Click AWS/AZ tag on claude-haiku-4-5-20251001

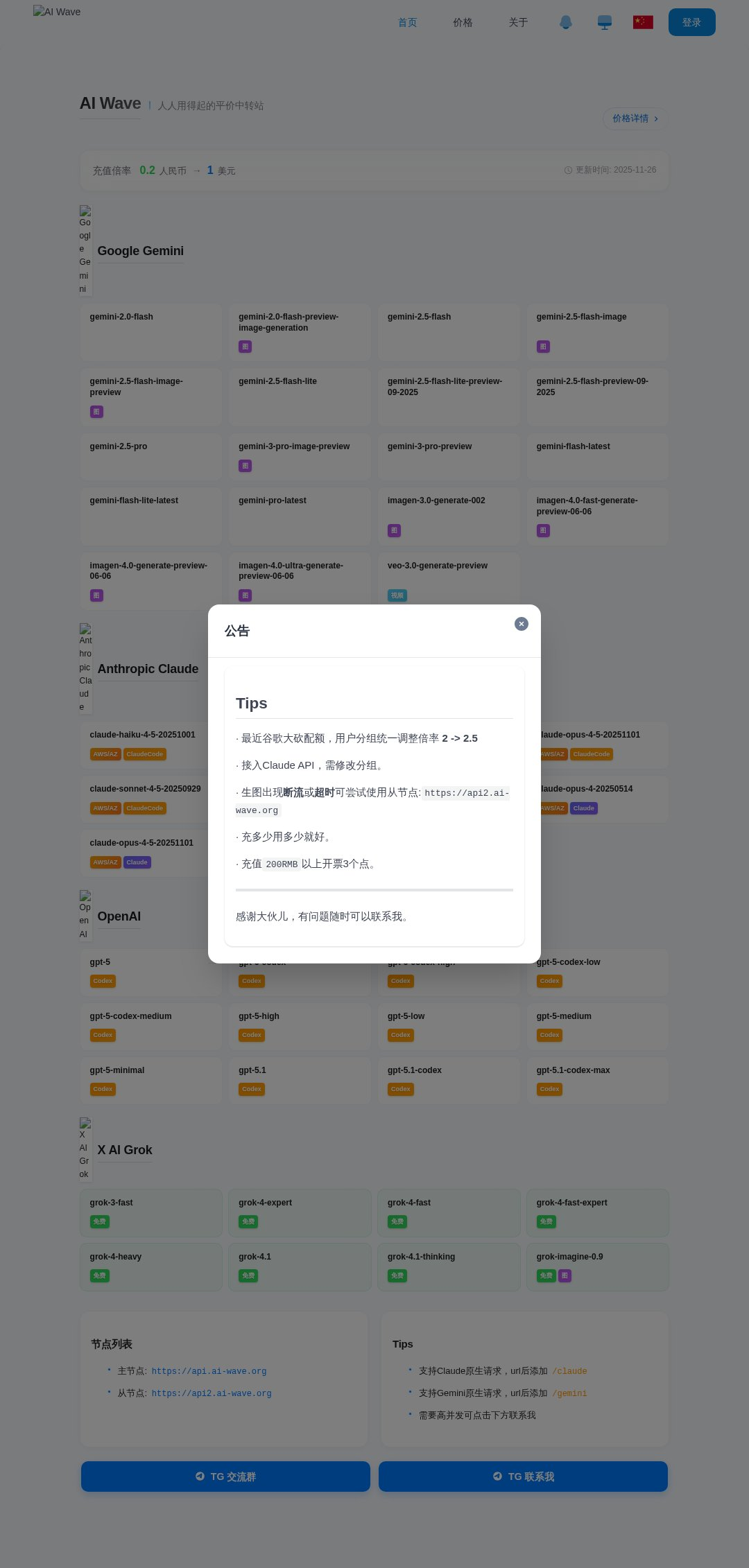click(105, 754)
